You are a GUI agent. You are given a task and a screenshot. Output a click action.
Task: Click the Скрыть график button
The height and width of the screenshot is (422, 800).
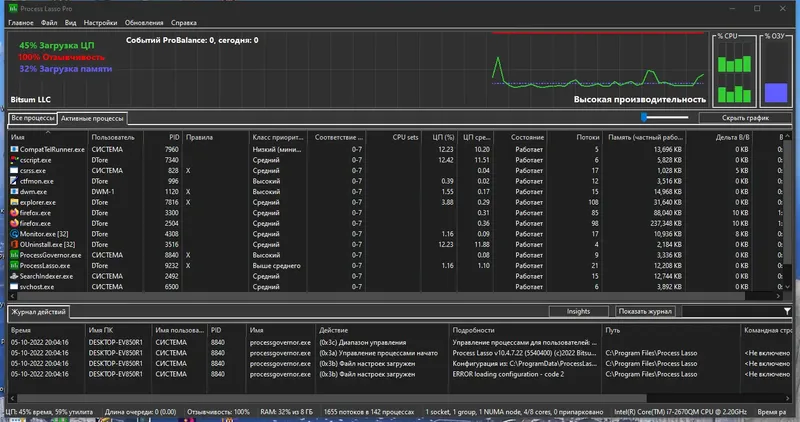[745, 118]
